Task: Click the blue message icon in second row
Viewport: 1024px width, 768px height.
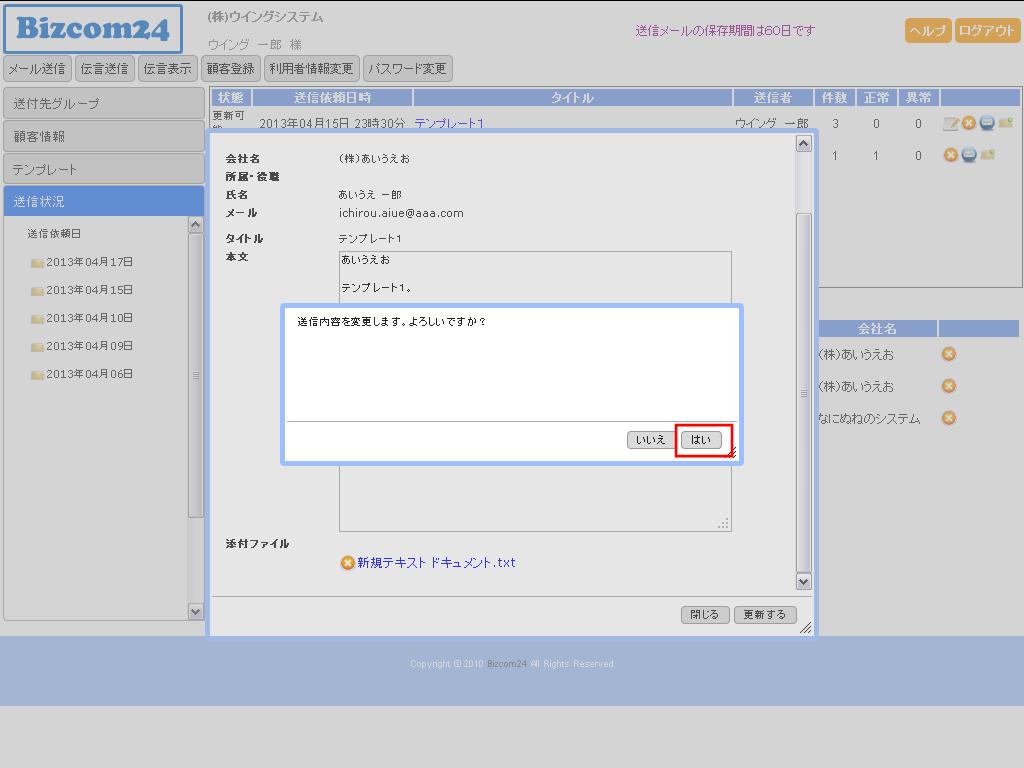Action: click(969, 155)
